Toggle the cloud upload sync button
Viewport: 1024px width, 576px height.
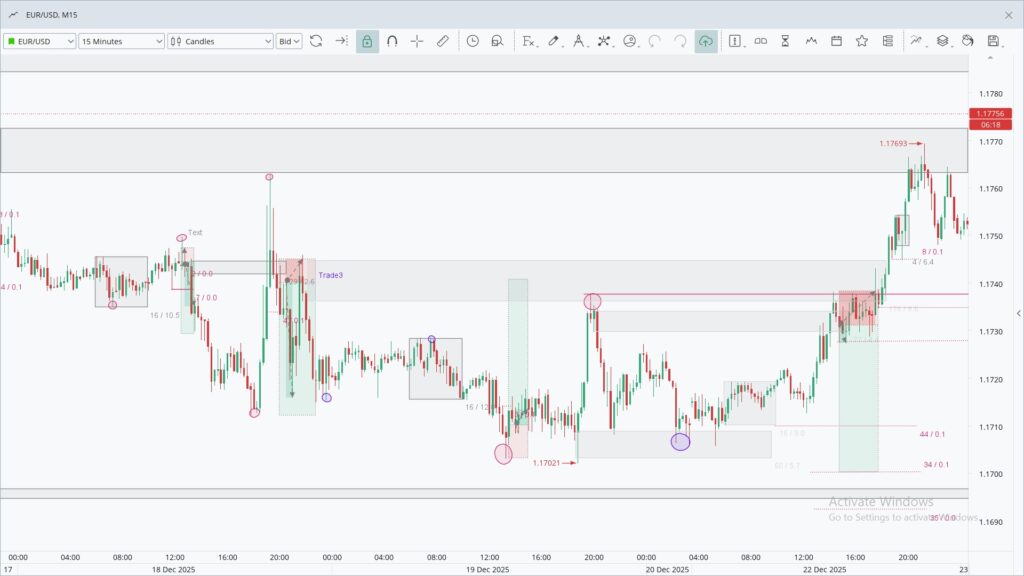click(706, 41)
